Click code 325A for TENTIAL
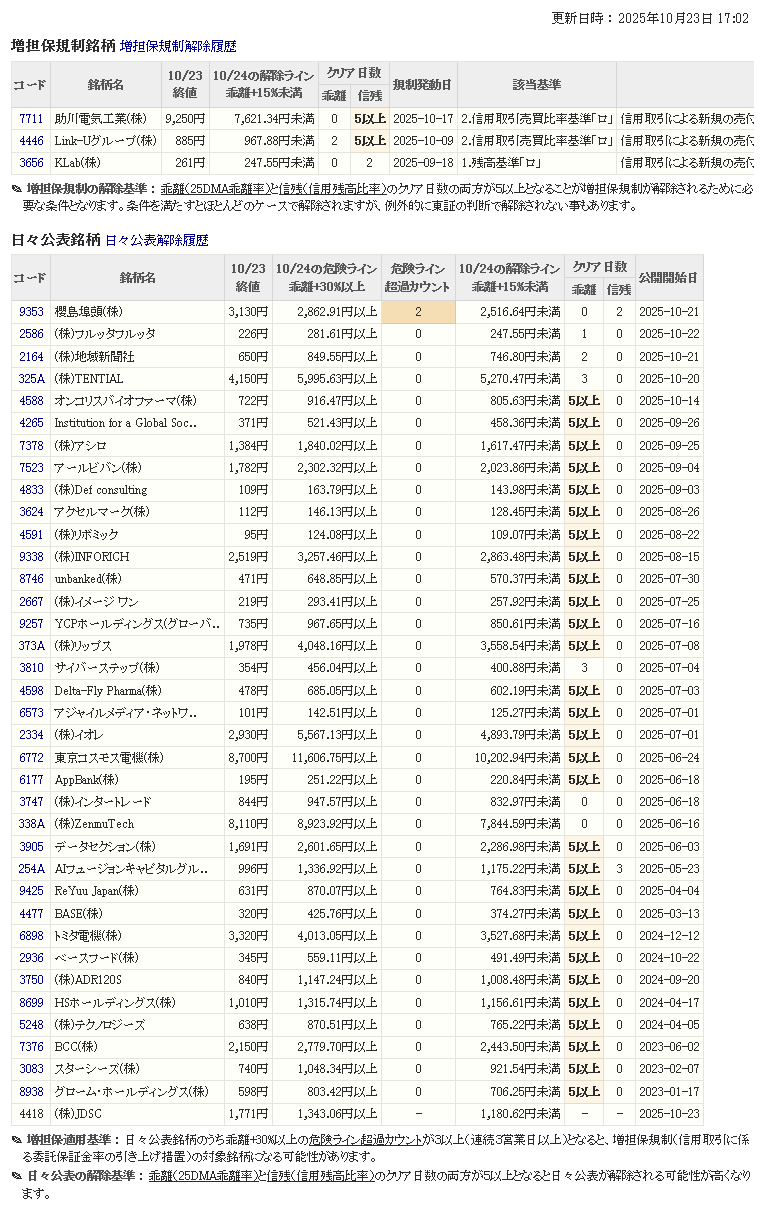Image resolution: width=766 pixels, height=1214 pixels. click(31, 379)
